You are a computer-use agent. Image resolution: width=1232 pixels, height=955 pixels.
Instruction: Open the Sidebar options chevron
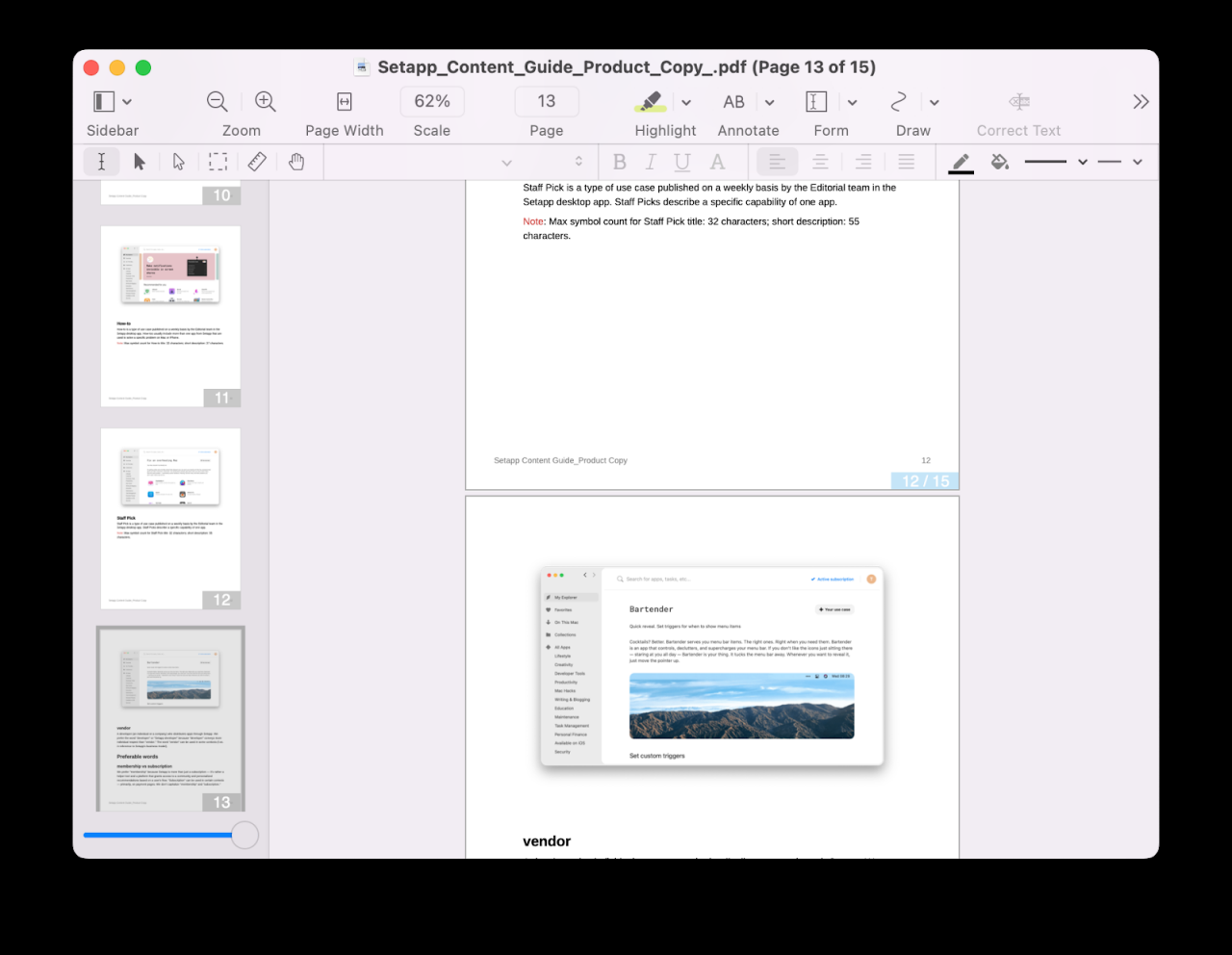[127, 102]
